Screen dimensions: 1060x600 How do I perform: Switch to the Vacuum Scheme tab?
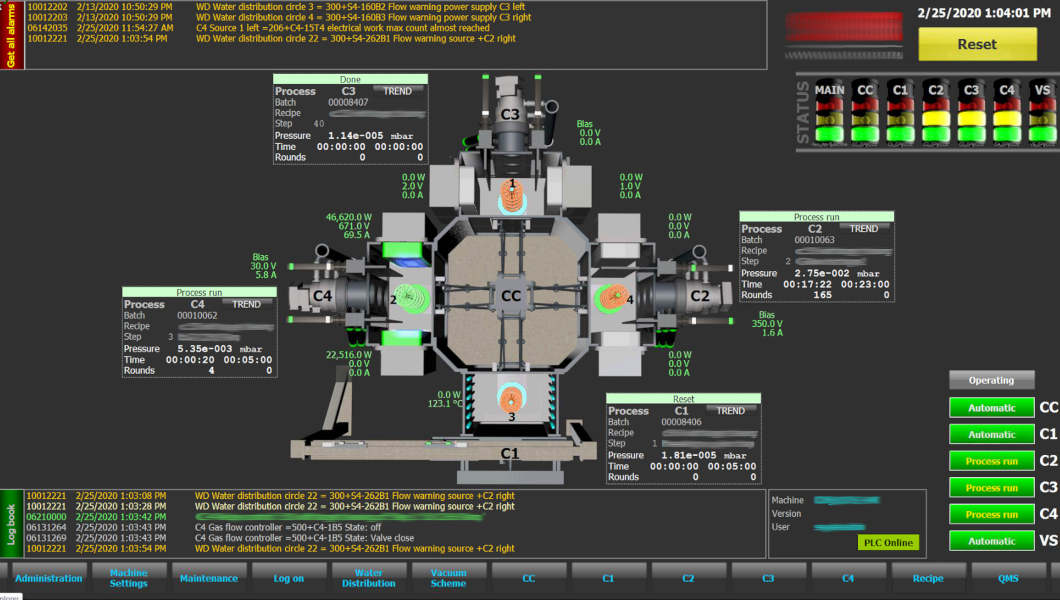click(x=448, y=578)
